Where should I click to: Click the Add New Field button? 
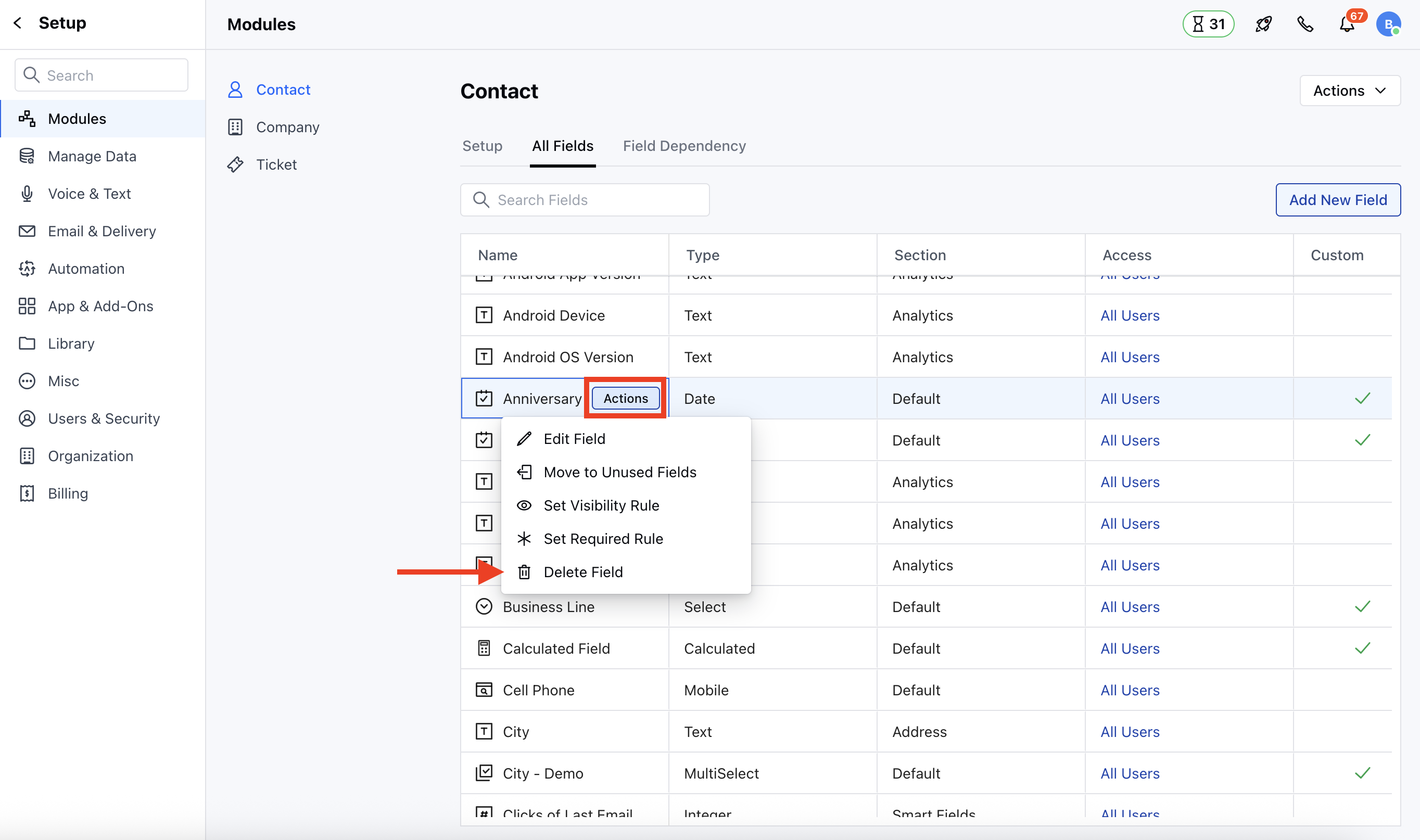pyautogui.click(x=1337, y=200)
